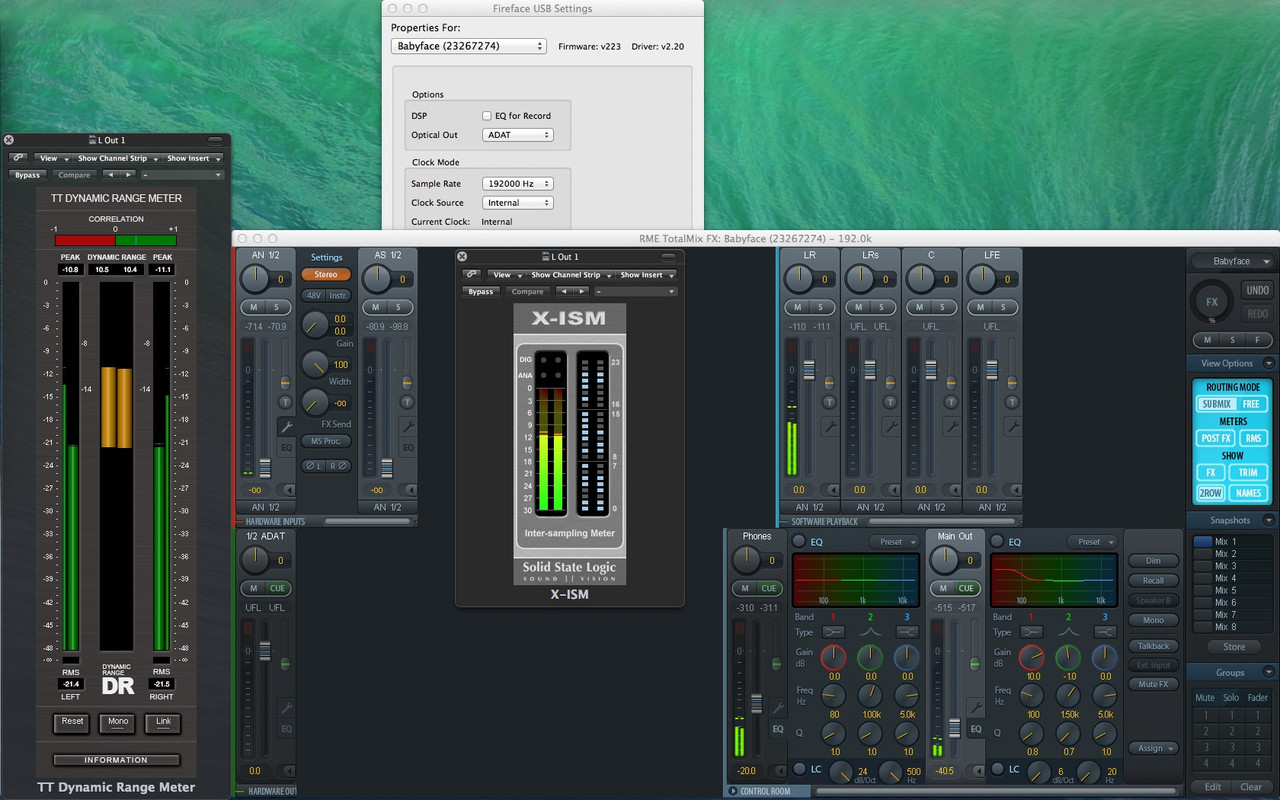The image size is (1280, 800).
Task: Select Phones EQ band 3 high shelf type
Action: point(907,632)
